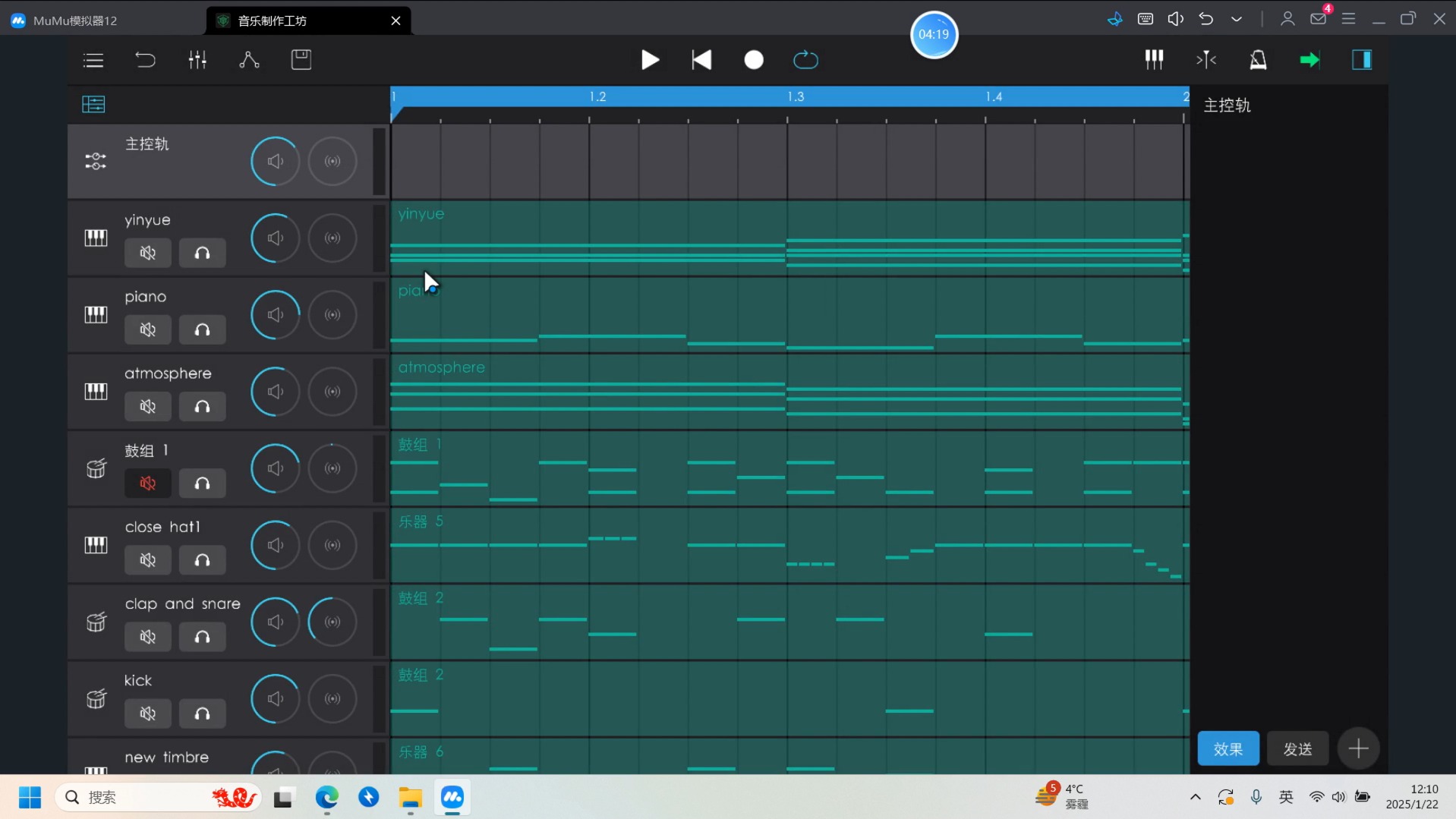Toggle the metronome icon
This screenshot has height=819, width=1456.
click(1258, 59)
